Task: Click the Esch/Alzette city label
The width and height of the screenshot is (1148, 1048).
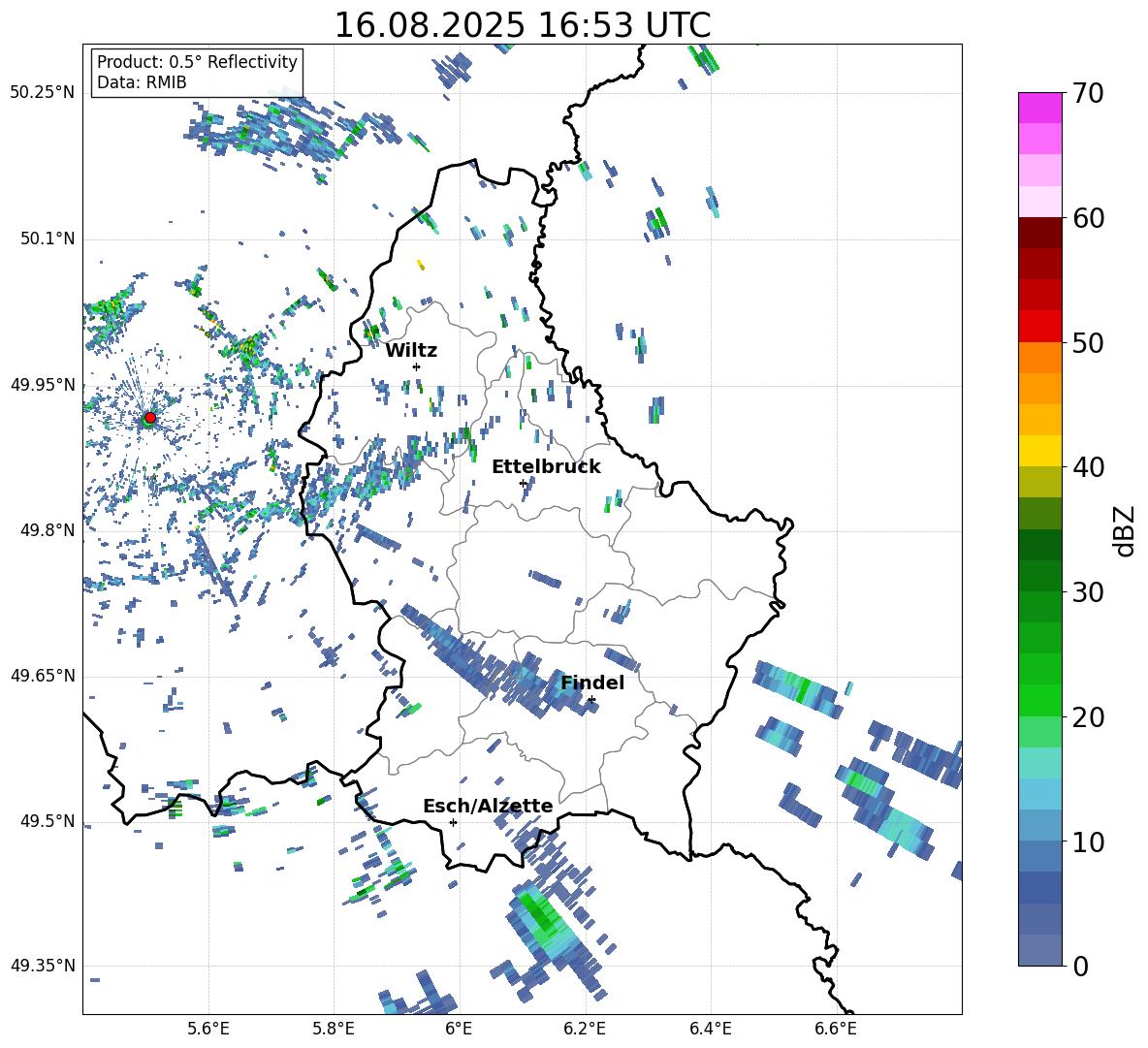Action: [x=488, y=807]
